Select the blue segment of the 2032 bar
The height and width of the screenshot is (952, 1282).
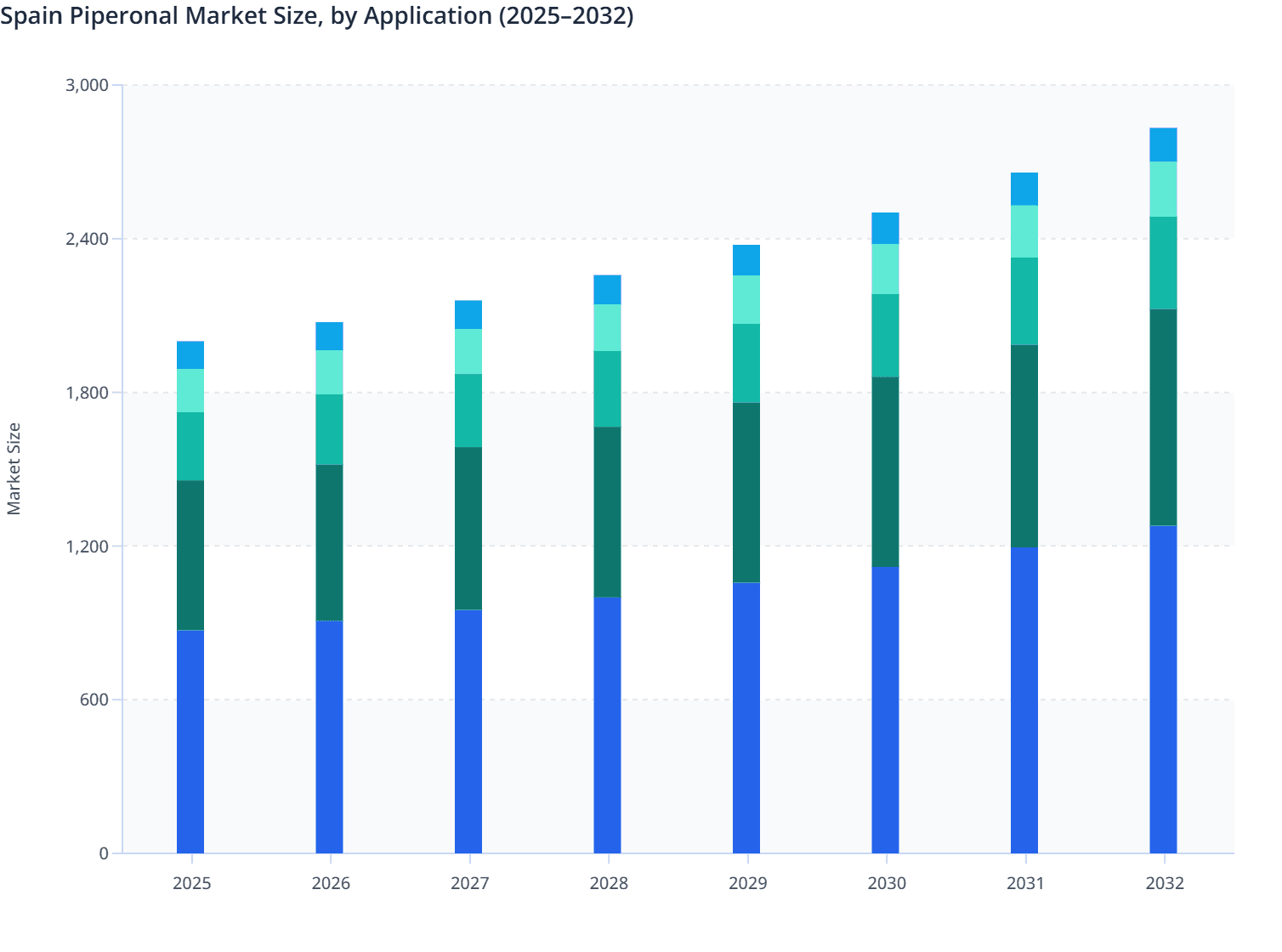click(x=1165, y=697)
